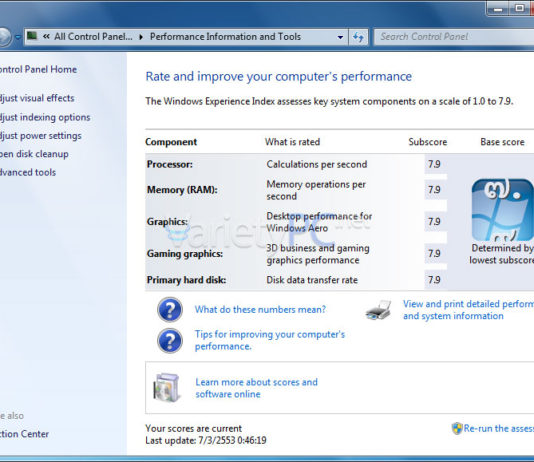534x462 pixels.
Task: Click the arrow after All Control Panel breadcrumb
Action: point(141,37)
